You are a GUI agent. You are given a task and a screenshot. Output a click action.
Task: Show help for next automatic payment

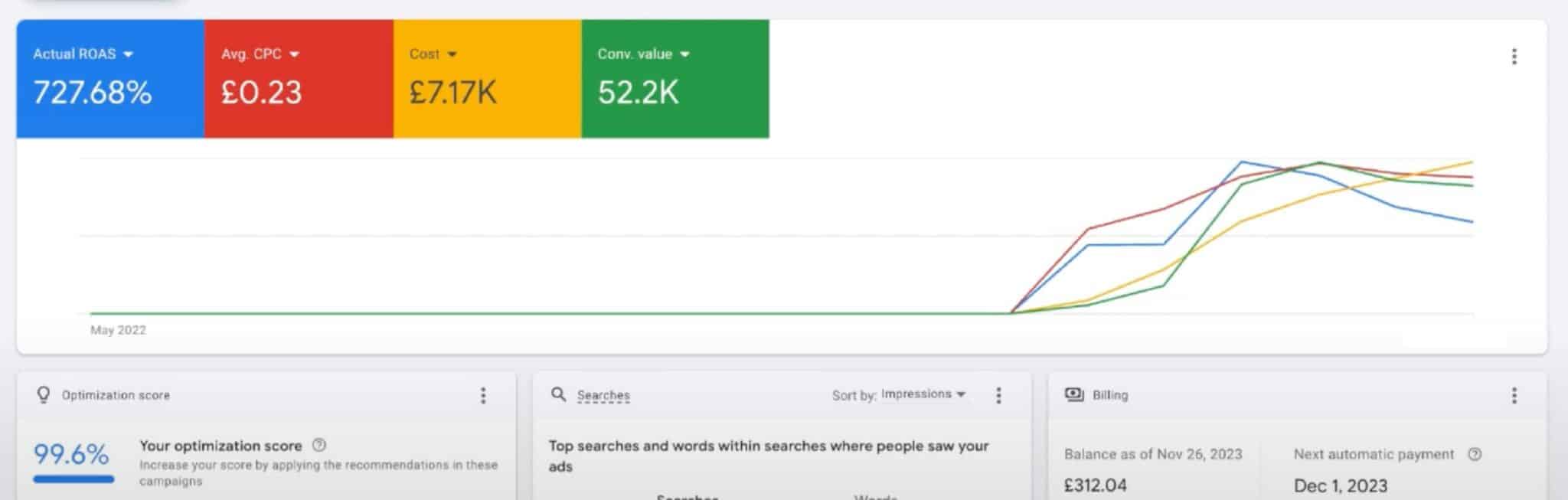point(1475,454)
